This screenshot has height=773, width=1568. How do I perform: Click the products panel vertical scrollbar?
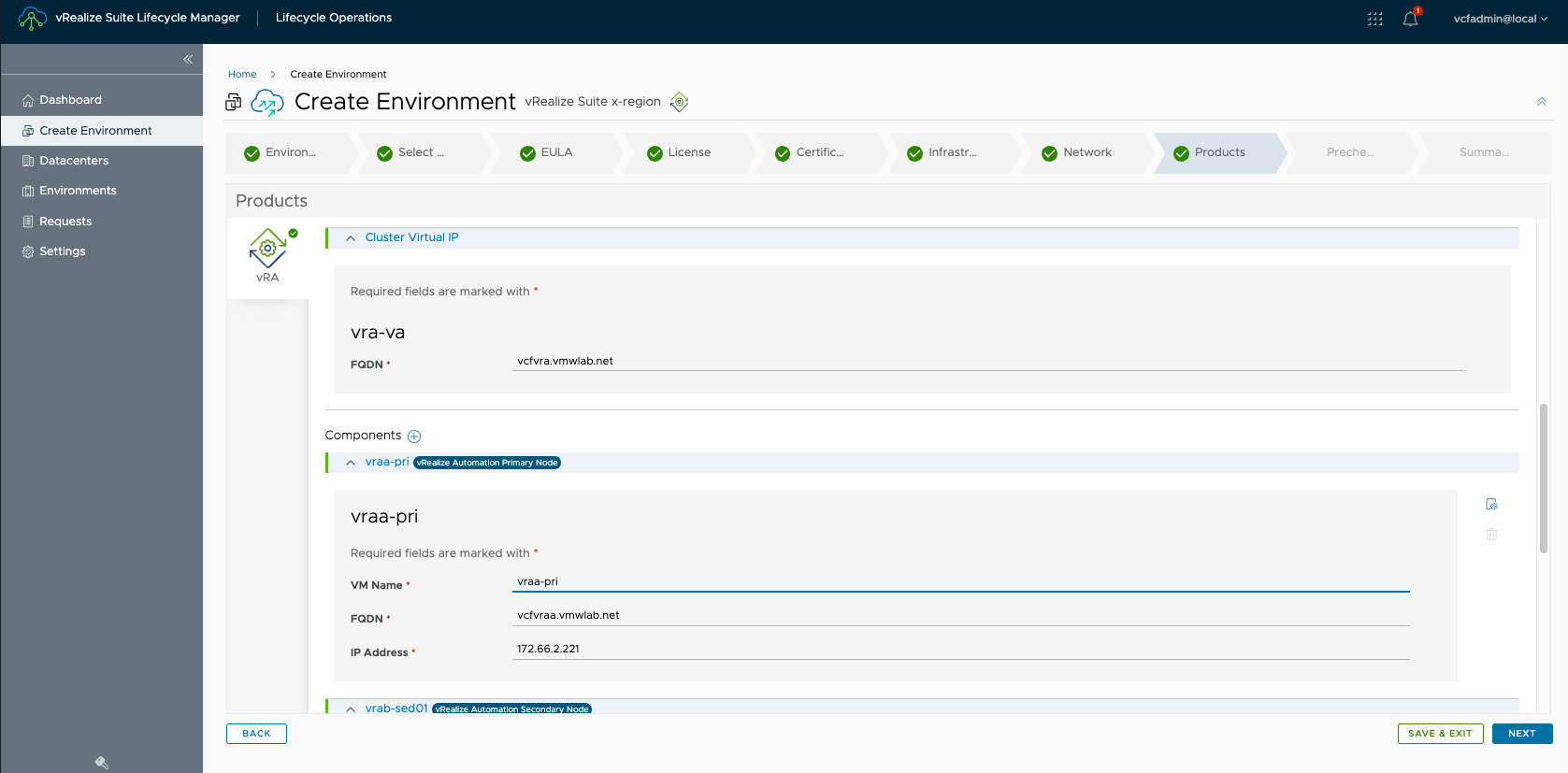point(1544,478)
